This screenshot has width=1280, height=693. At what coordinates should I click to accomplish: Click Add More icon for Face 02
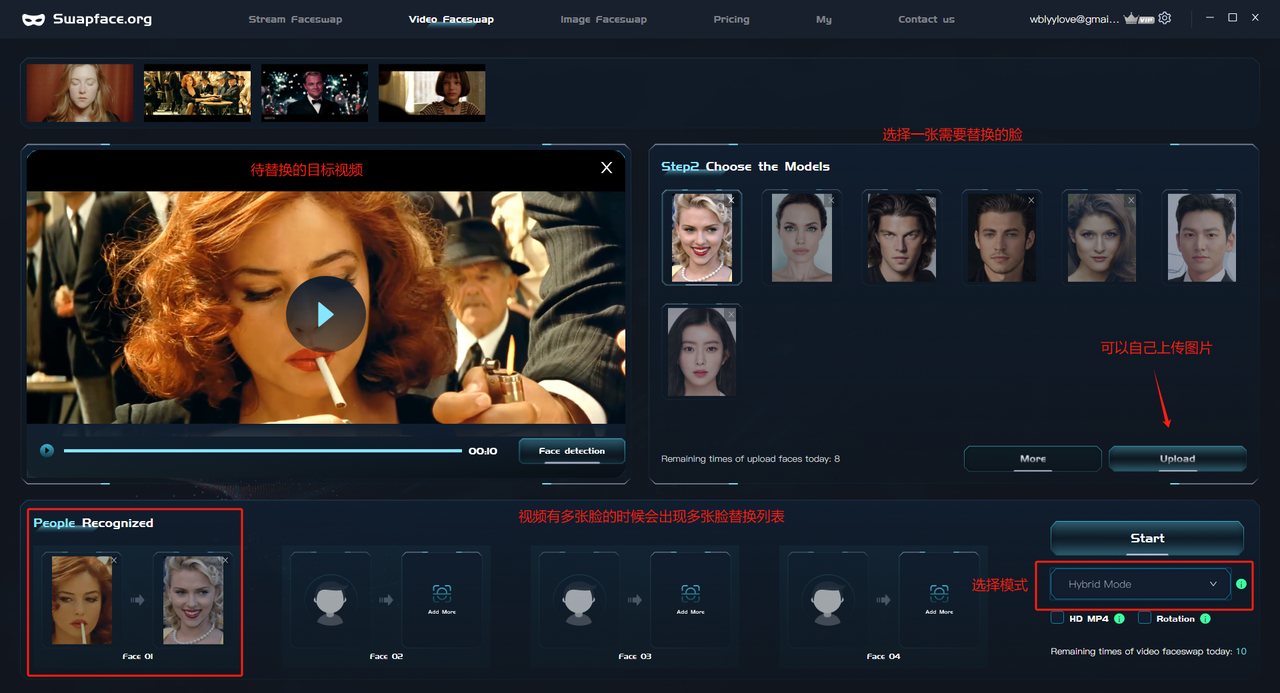coord(441,593)
